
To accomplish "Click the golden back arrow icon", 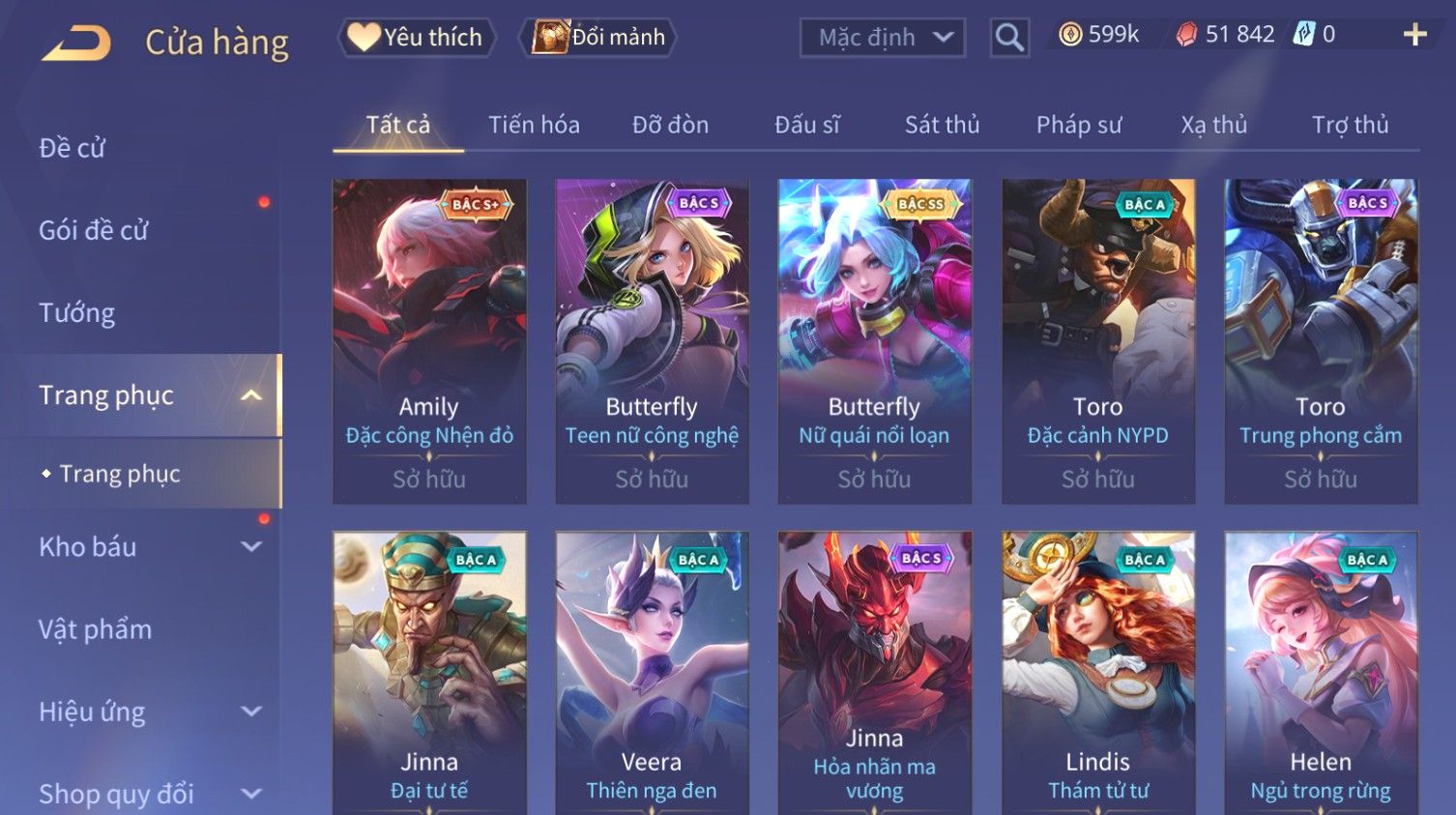I will click(x=76, y=43).
